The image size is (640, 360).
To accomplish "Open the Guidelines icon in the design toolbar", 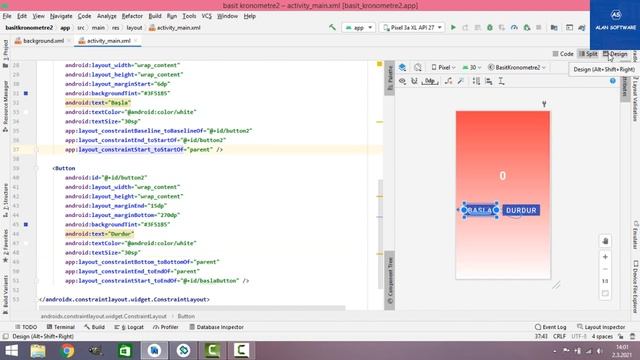I will (x=501, y=81).
